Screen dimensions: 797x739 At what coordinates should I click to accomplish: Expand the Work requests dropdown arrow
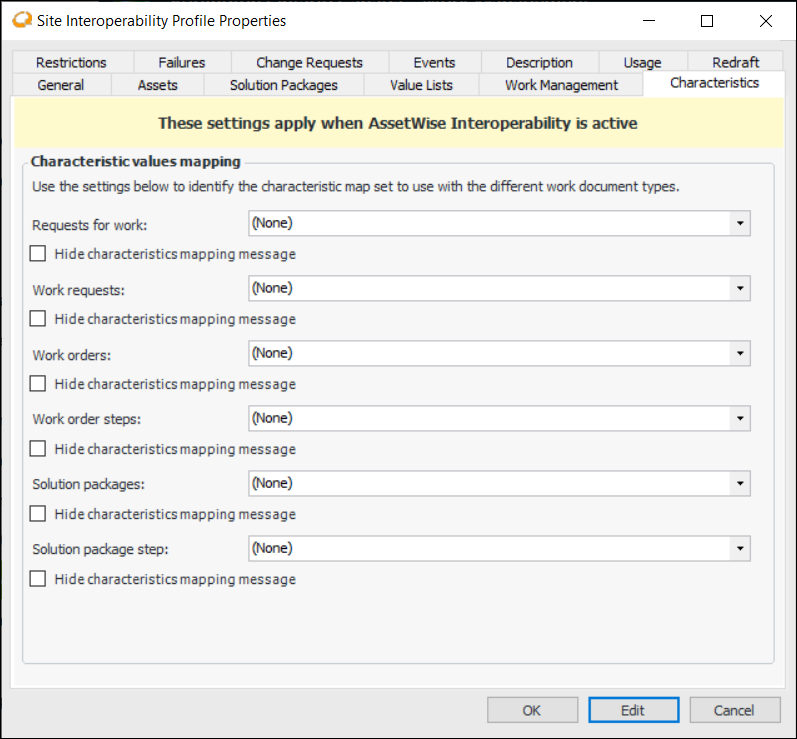739,288
